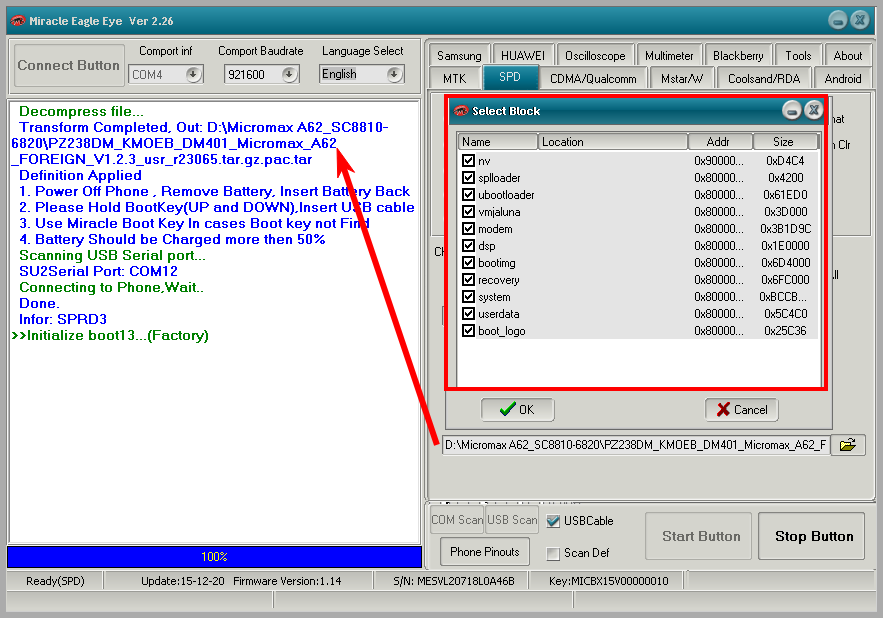
Task: Open the Language Select English dropdown
Action: pyautogui.click(x=394, y=74)
